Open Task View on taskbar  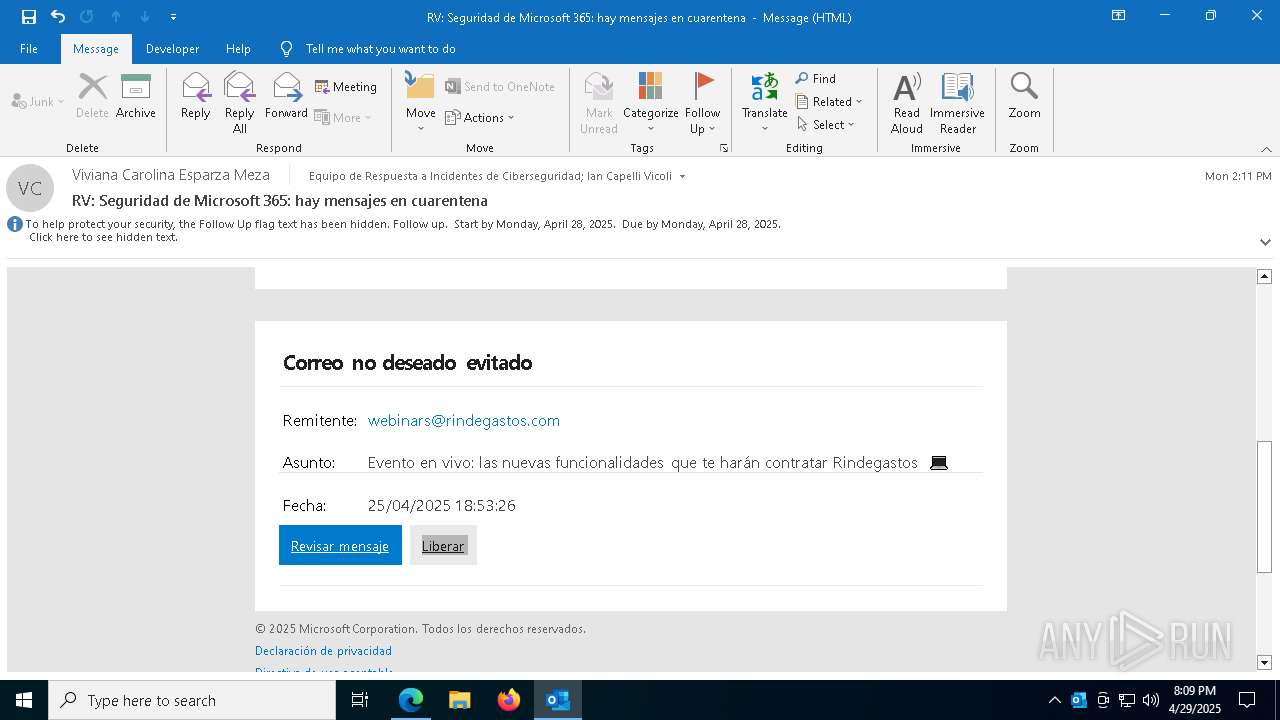(x=360, y=700)
